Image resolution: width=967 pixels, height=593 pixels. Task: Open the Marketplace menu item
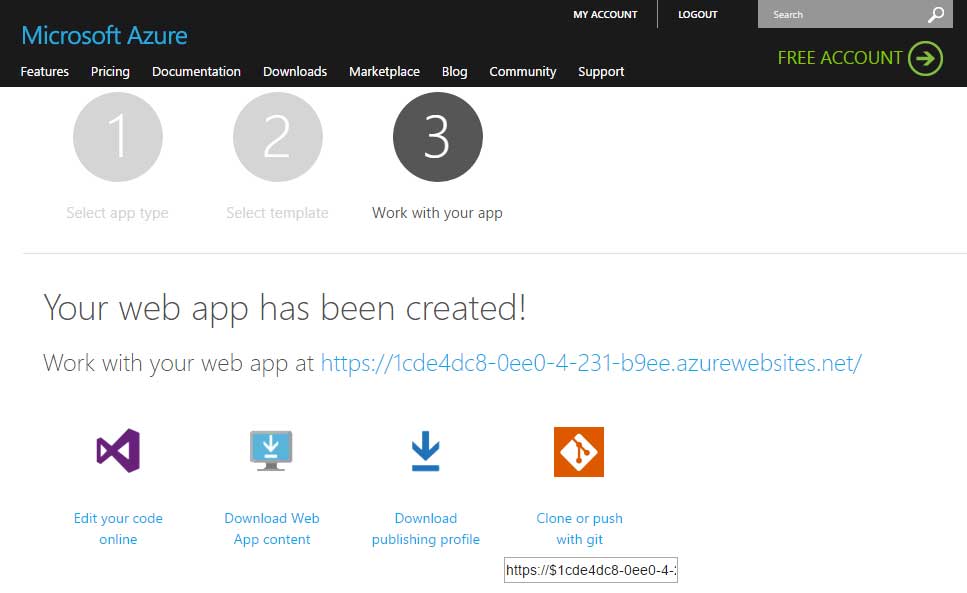tap(384, 72)
